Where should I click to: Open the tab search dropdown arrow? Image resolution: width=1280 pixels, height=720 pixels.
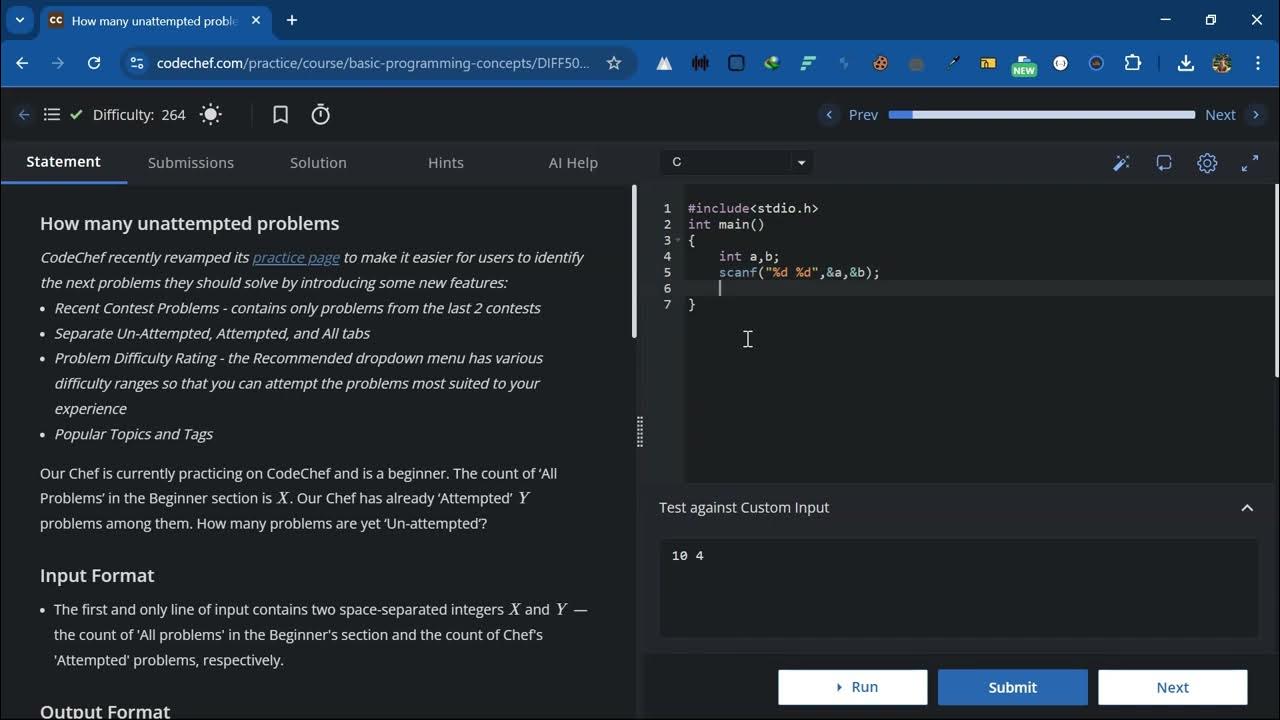coord(19,20)
